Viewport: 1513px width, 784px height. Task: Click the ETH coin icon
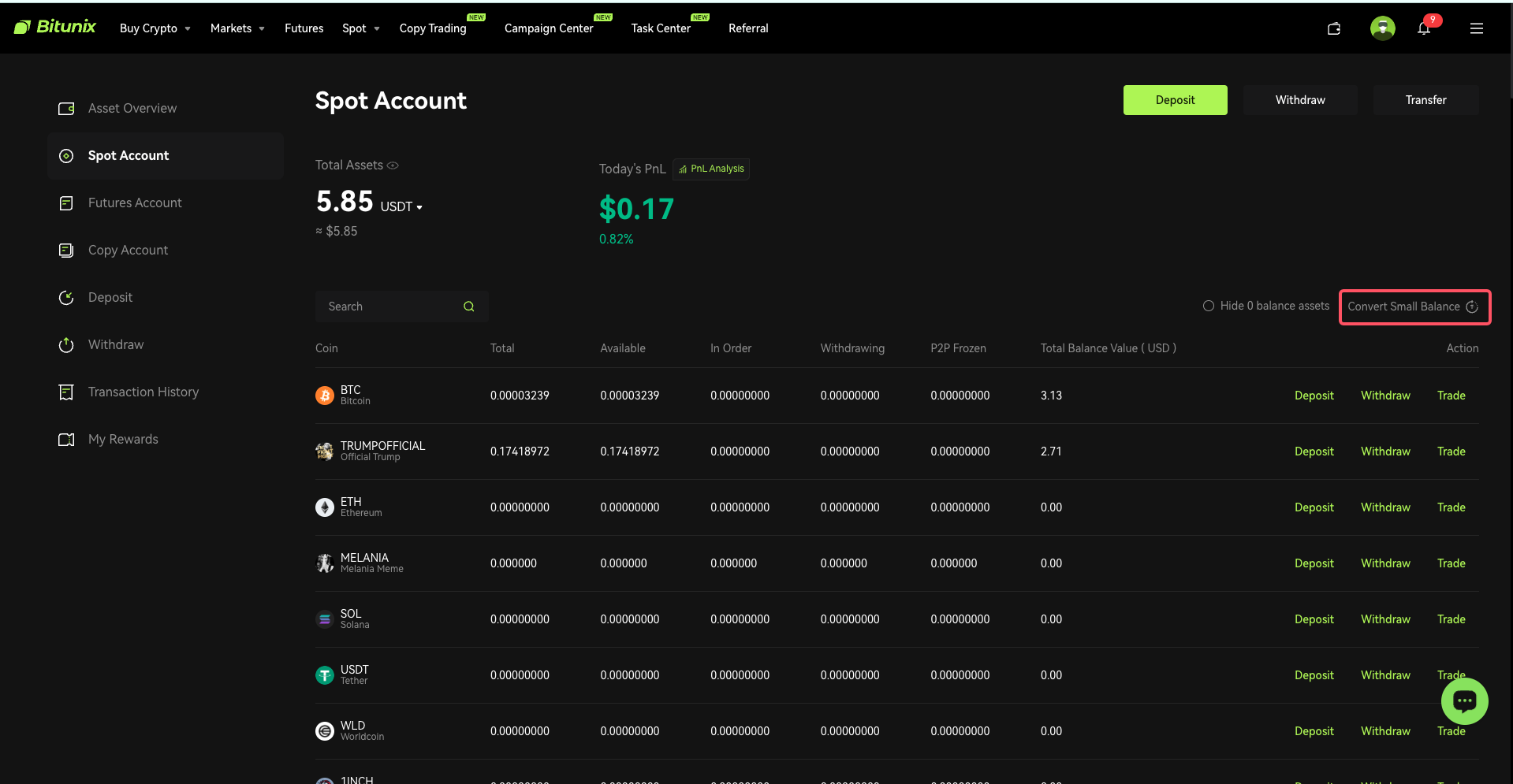(x=325, y=507)
